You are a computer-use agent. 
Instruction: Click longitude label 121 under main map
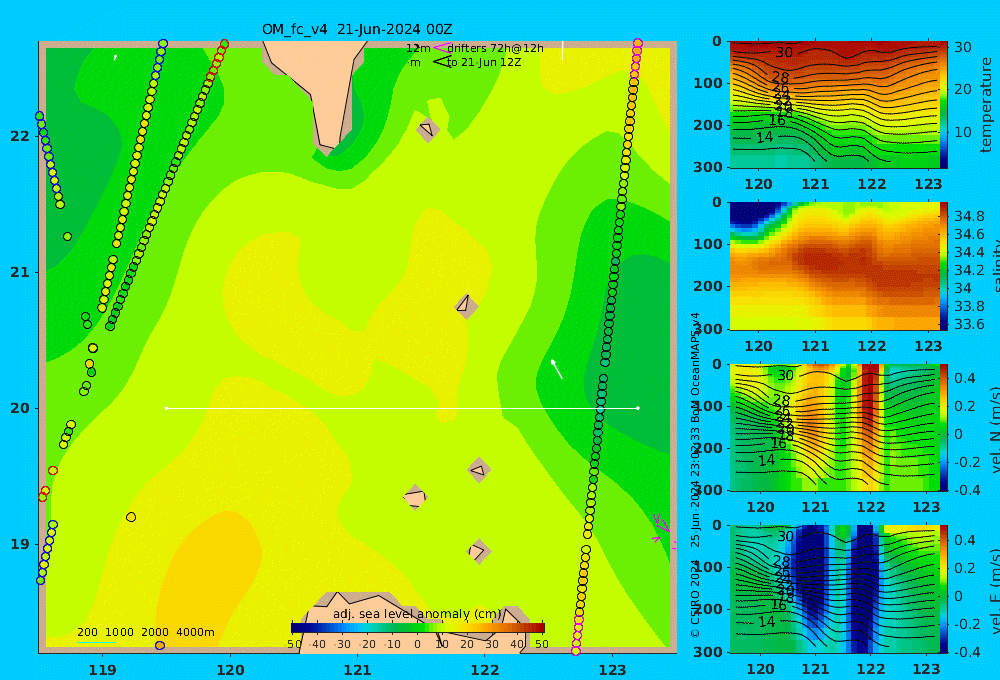(x=358, y=670)
